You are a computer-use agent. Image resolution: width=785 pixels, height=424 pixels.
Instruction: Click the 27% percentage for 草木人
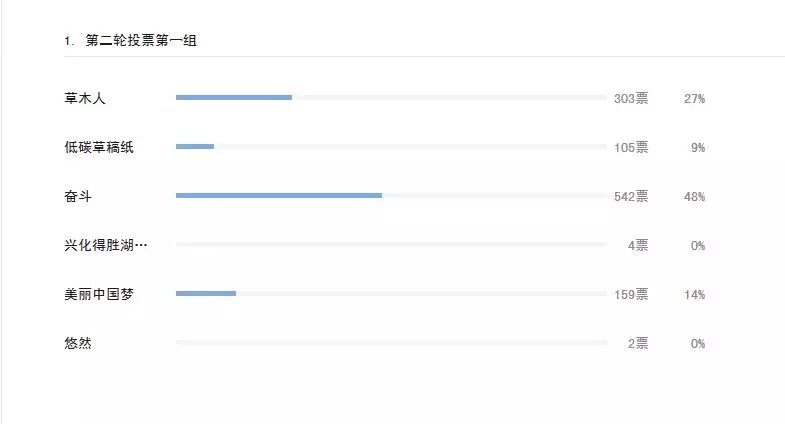click(x=694, y=99)
